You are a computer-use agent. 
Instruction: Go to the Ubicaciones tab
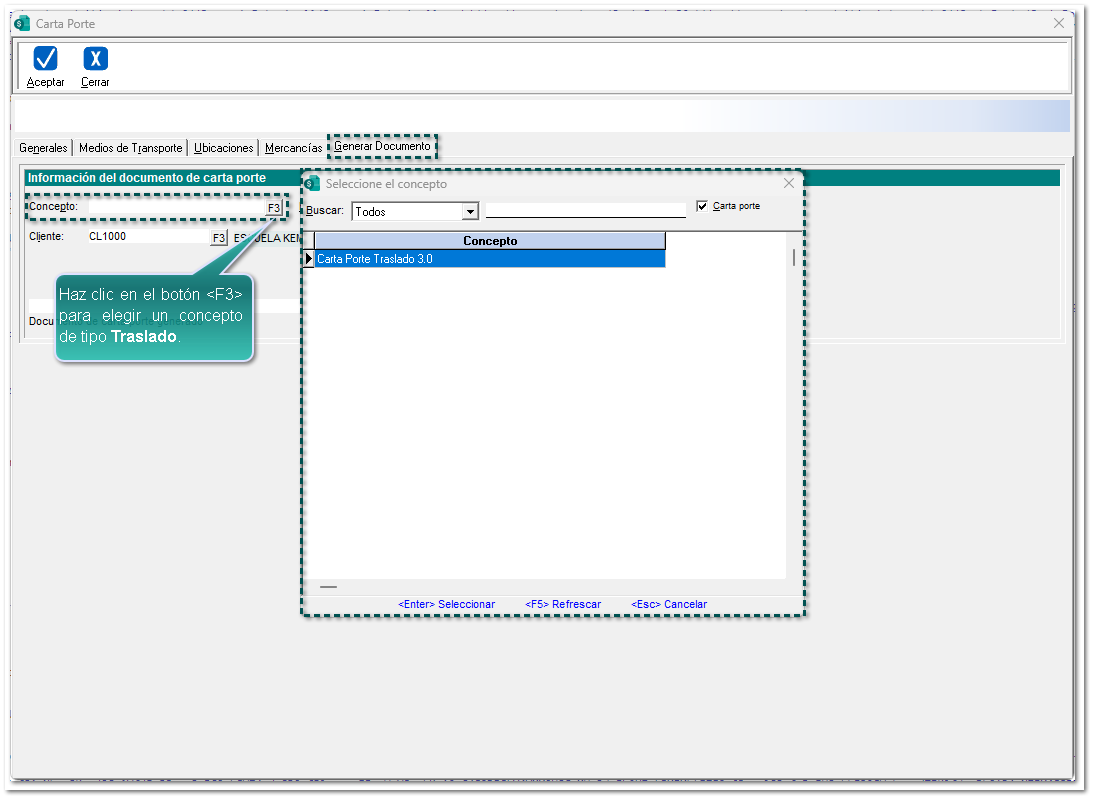224,148
